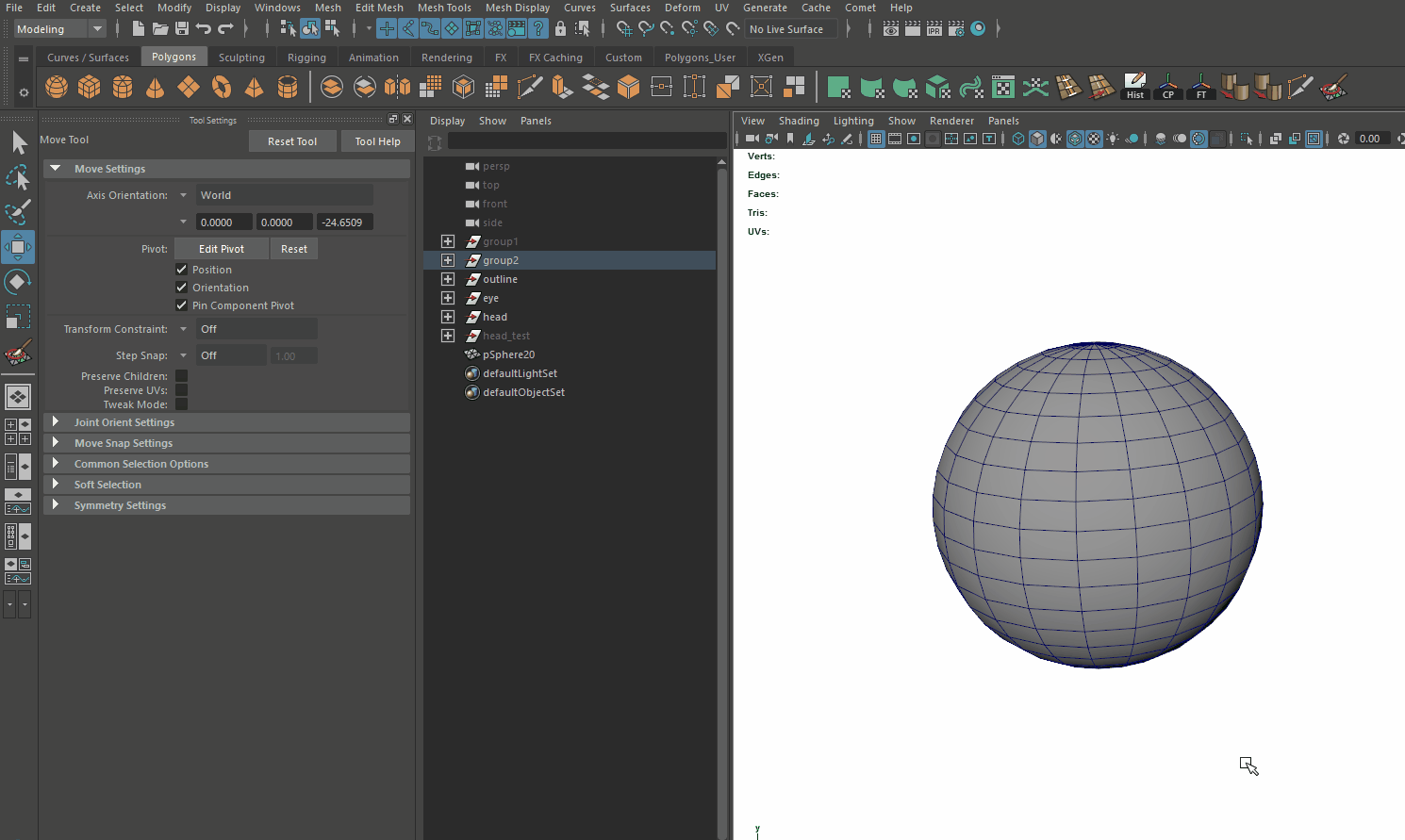Image resolution: width=1405 pixels, height=840 pixels.
Task: Choose the Rotate tool in toolbox
Action: [x=18, y=282]
